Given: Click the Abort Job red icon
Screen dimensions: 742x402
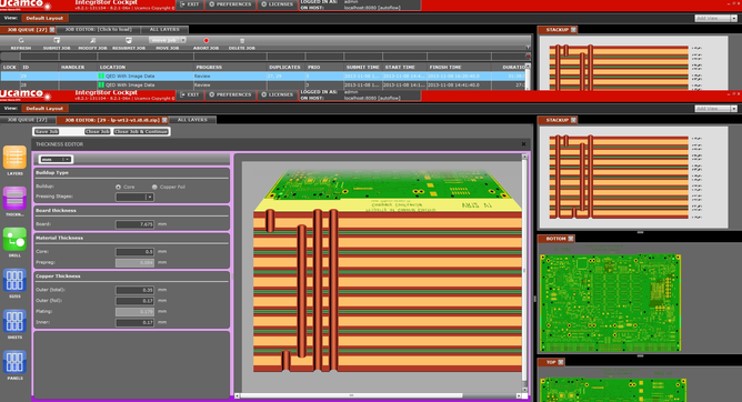Looking at the screenshot, I should pos(206,42).
